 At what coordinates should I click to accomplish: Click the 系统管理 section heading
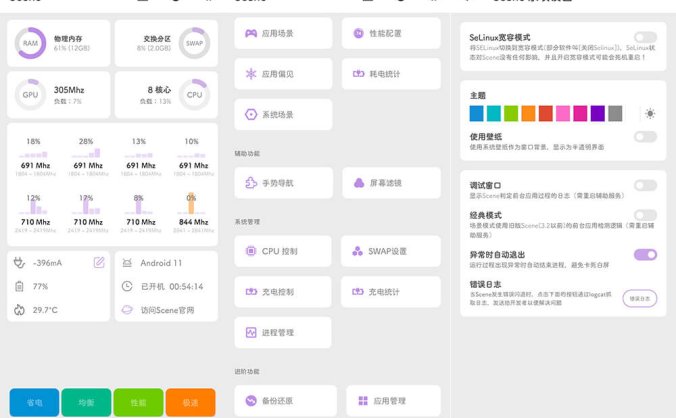[x=247, y=221]
